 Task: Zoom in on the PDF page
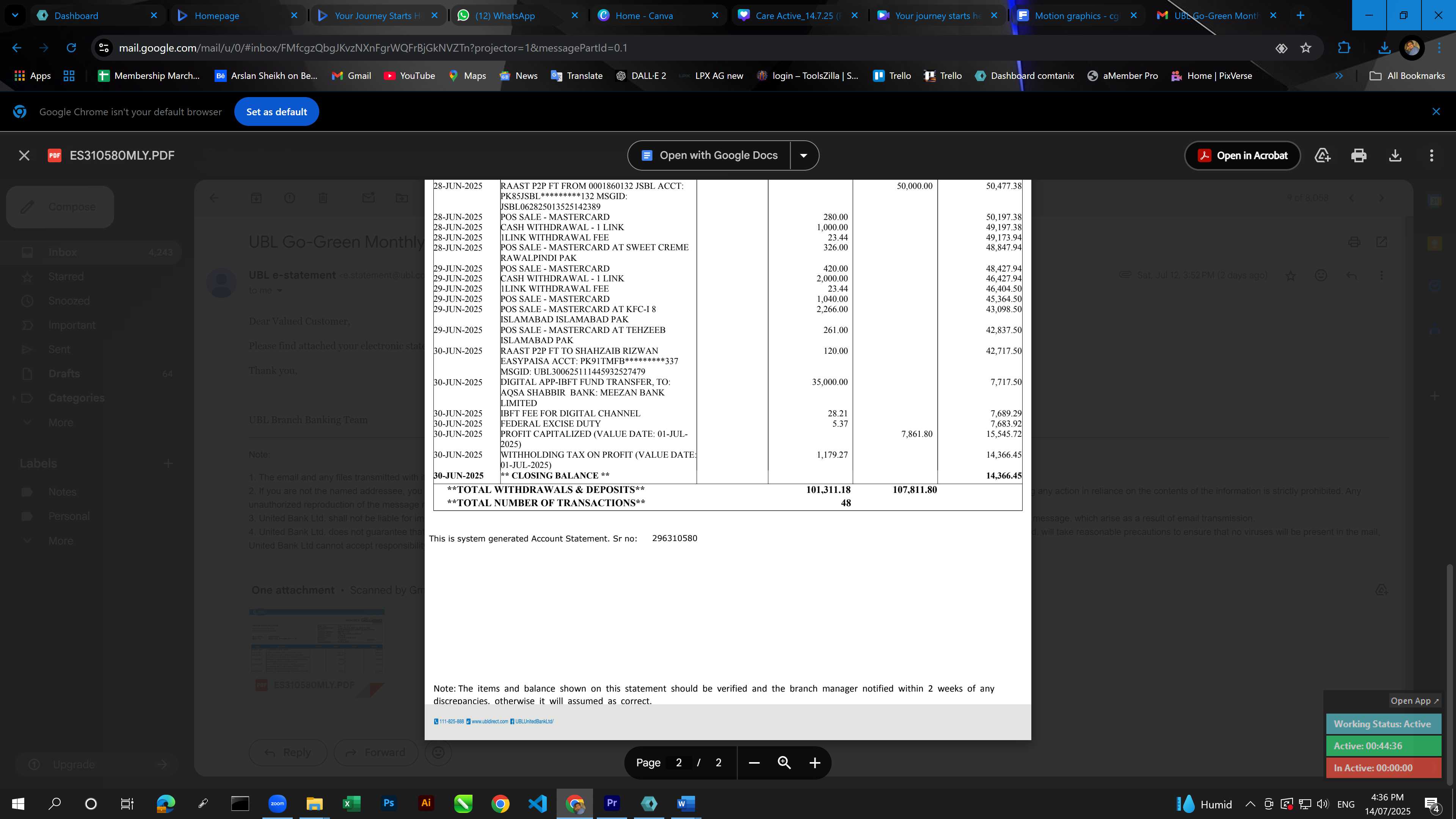[x=814, y=763]
